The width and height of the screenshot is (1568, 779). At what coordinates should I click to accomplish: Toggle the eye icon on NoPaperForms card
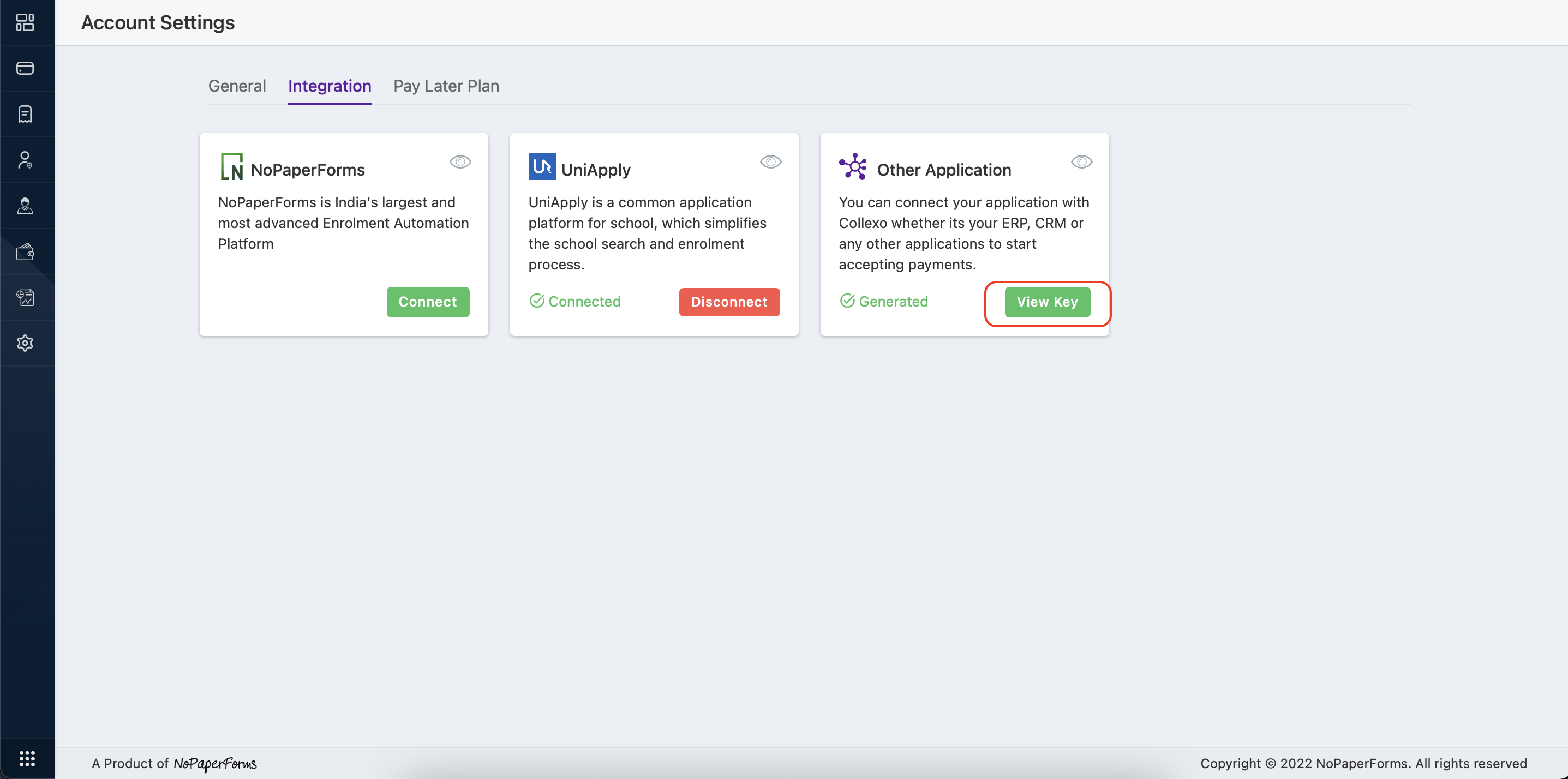click(x=460, y=162)
